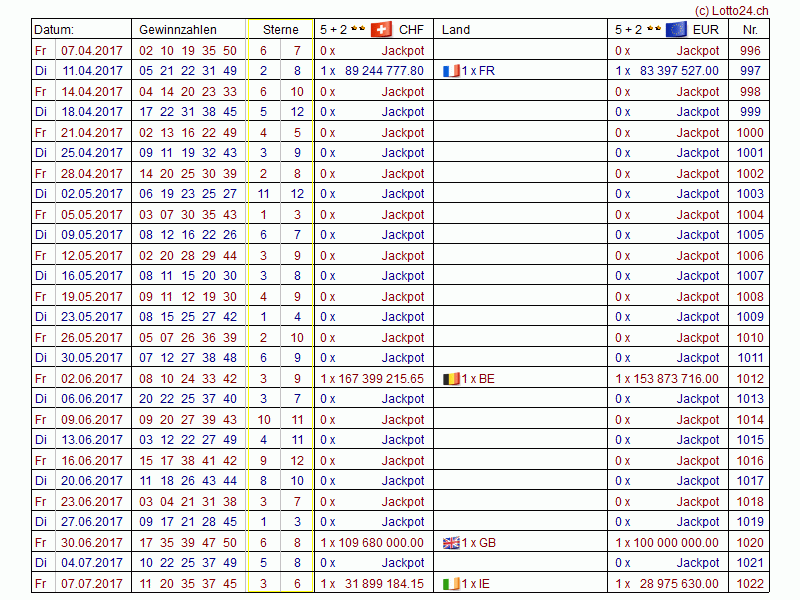Select the date 30.05.2017

[x=92, y=358]
